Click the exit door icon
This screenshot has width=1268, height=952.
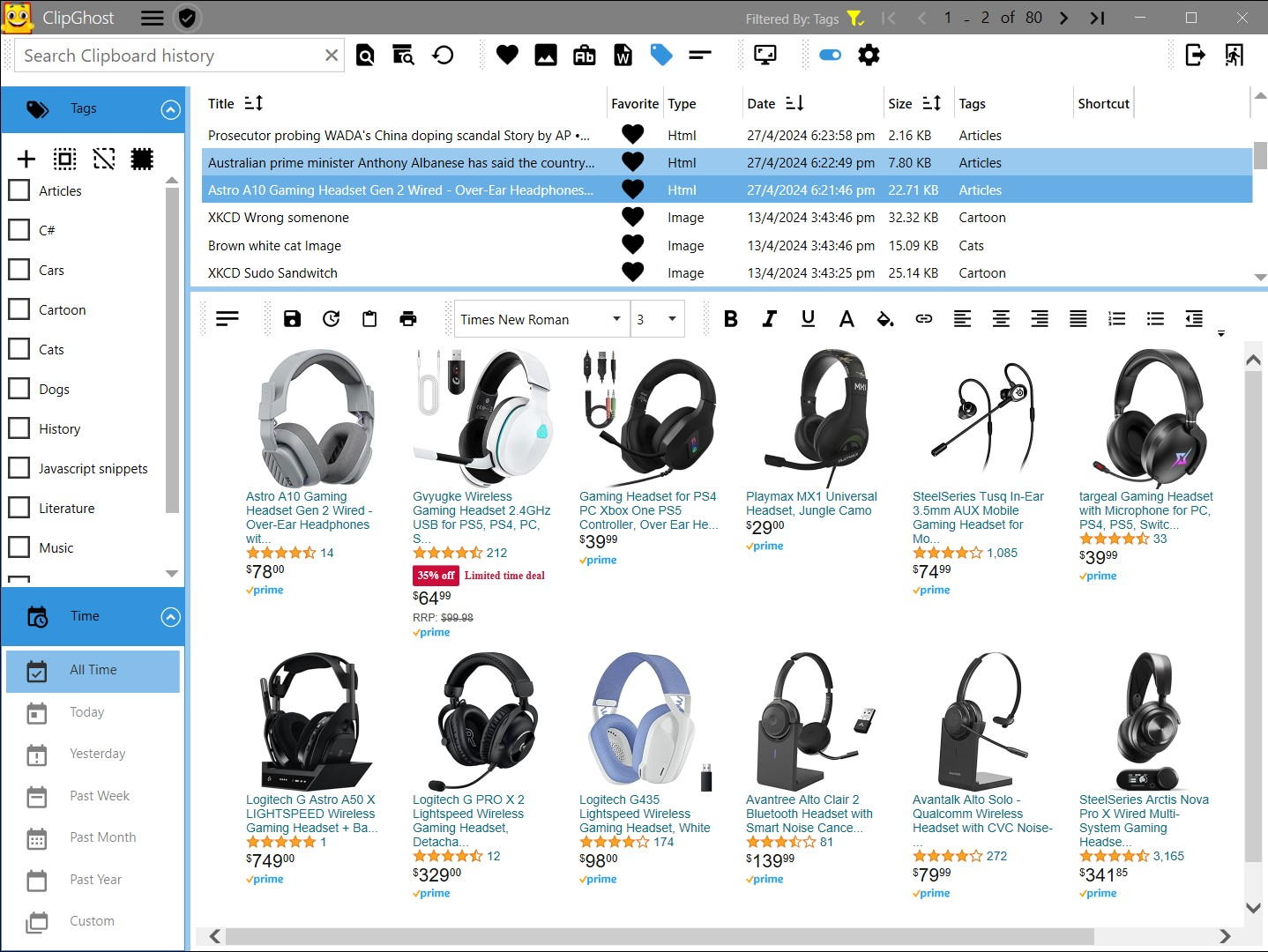tap(1234, 56)
